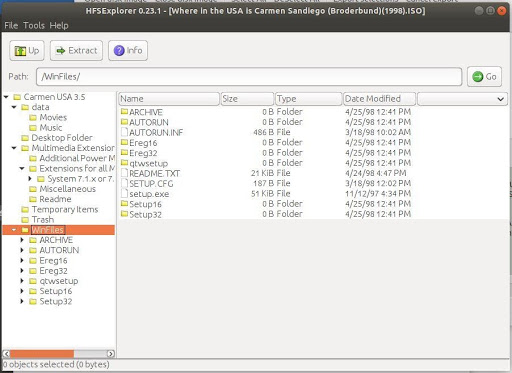Open the Info button

[x=128, y=51]
